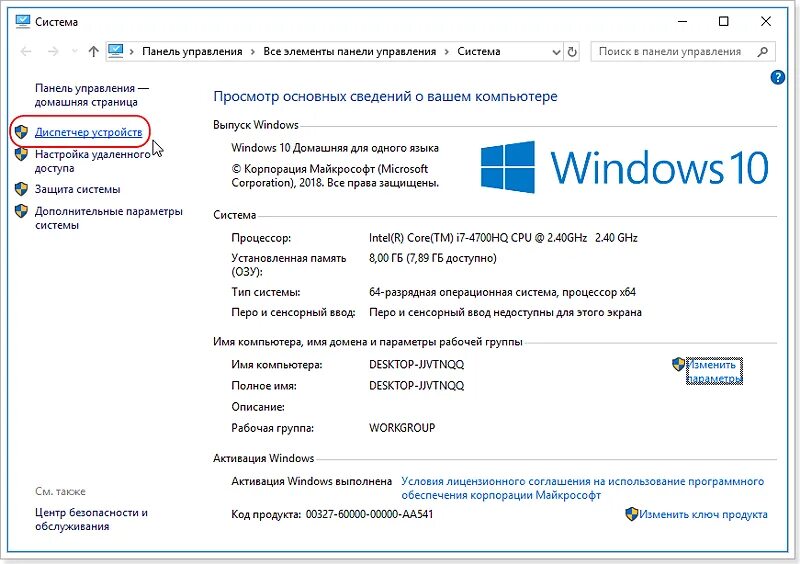Maximize the Система window
This screenshot has height=564, width=800.
[723, 21]
